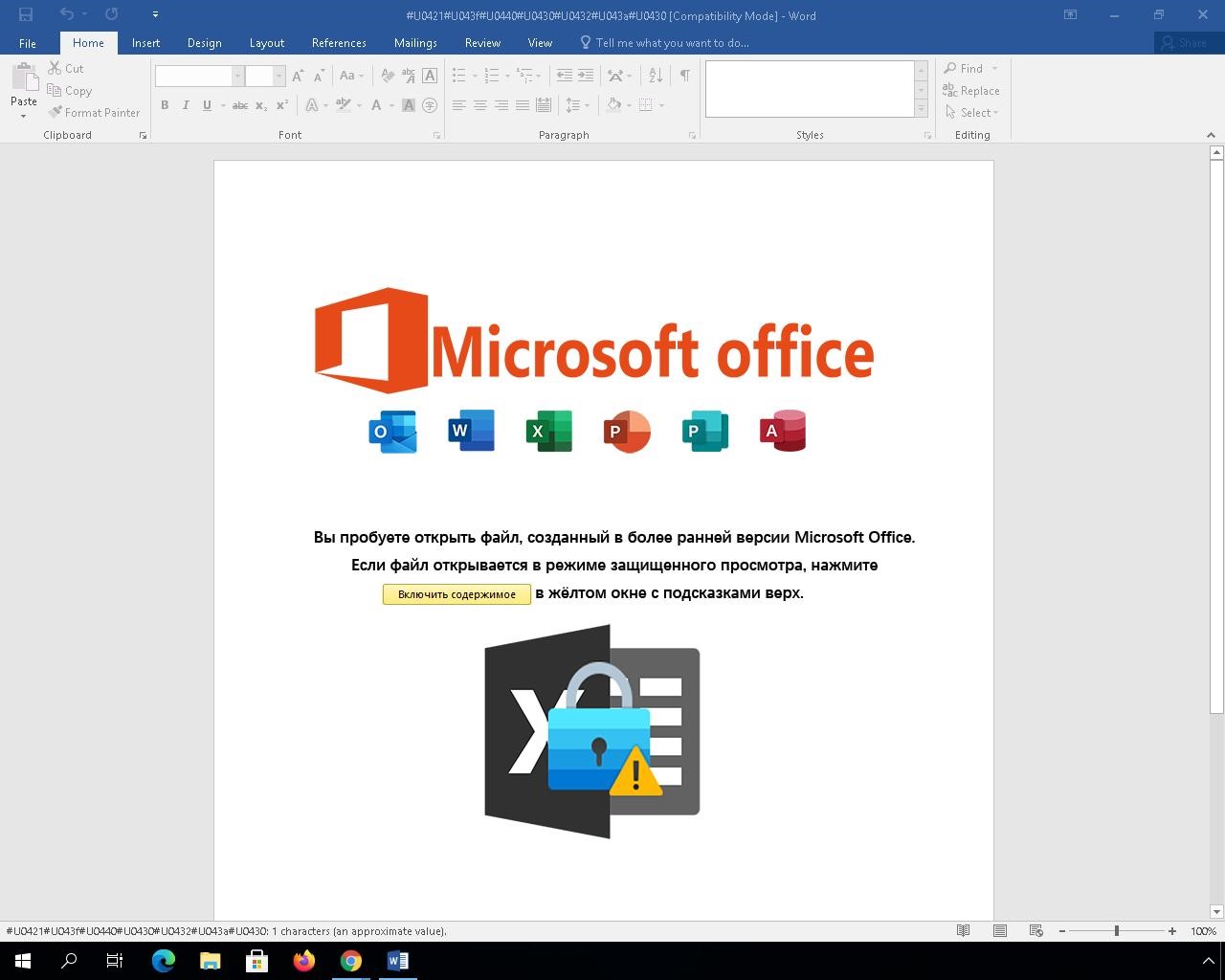Image resolution: width=1225 pixels, height=980 pixels.
Task: Open Line and Paragraph Spacing dropdown
Action: (x=577, y=105)
